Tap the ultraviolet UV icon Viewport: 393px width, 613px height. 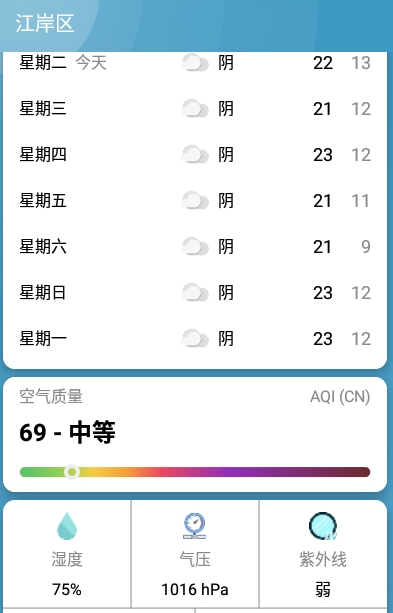pyautogui.click(x=323, y=526)
